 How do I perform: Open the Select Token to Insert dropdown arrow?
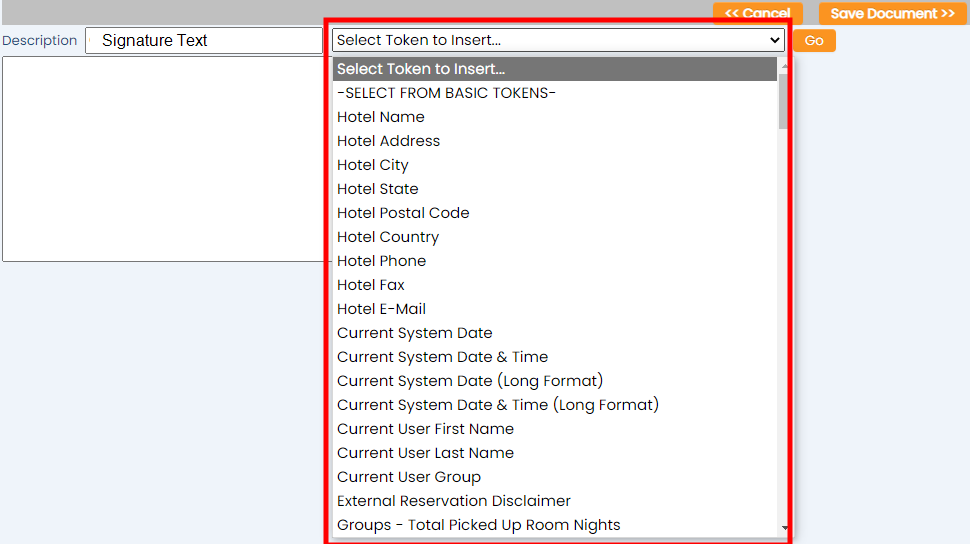tap(774, 40)
